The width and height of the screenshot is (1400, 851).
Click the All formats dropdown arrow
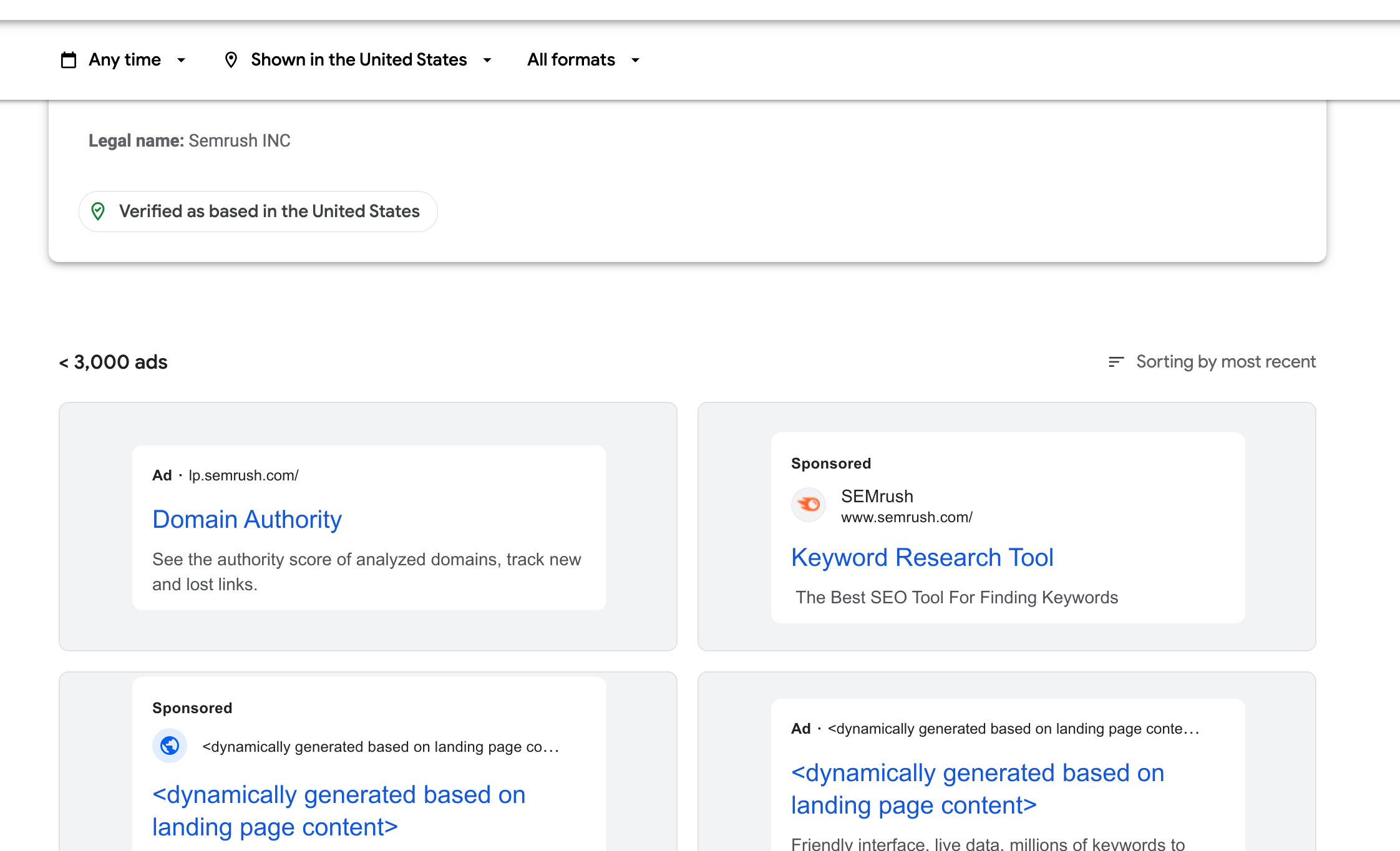pos(636,61)
